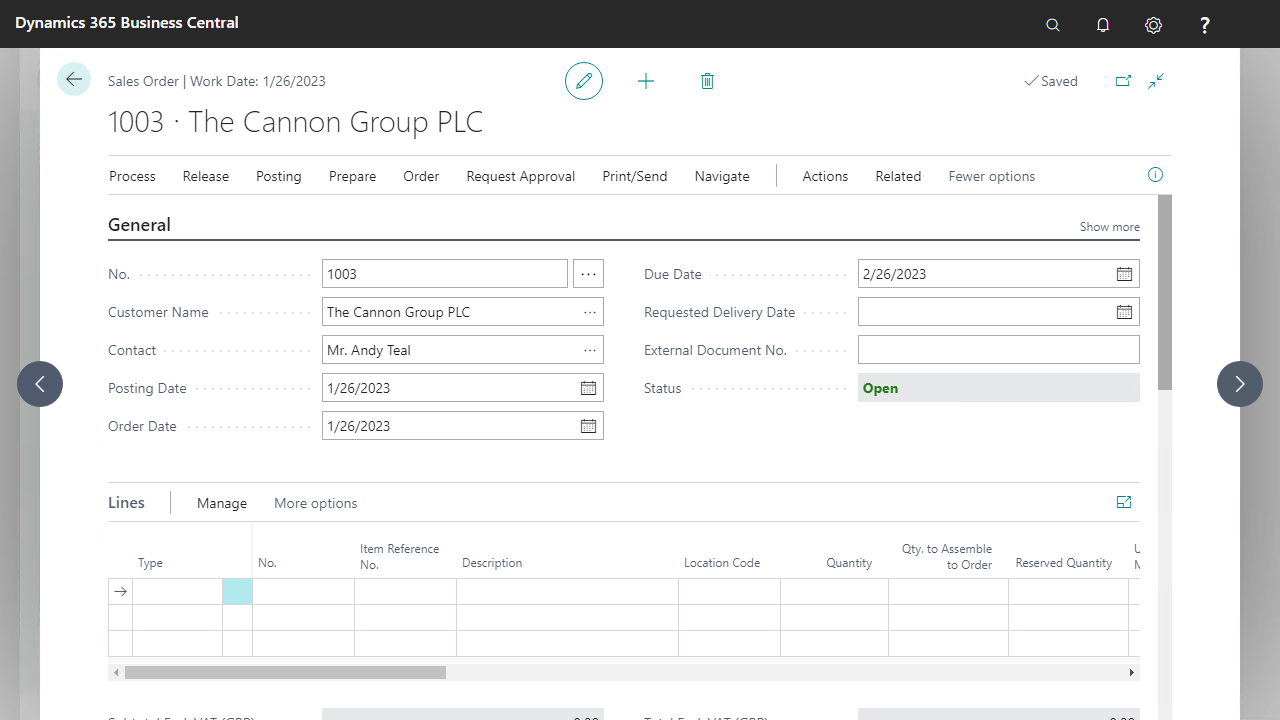Click More options in Lines

point(315,503)
